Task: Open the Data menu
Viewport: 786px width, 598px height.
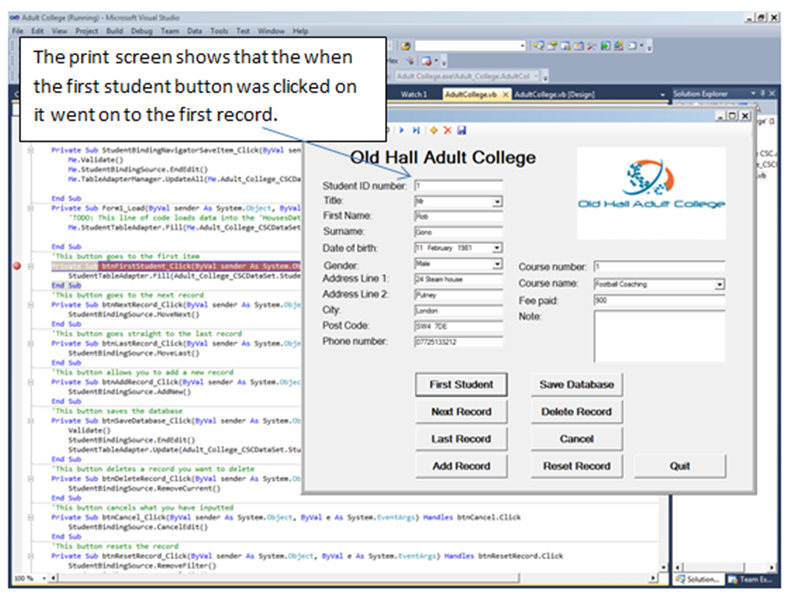Action: pos(194,31)
